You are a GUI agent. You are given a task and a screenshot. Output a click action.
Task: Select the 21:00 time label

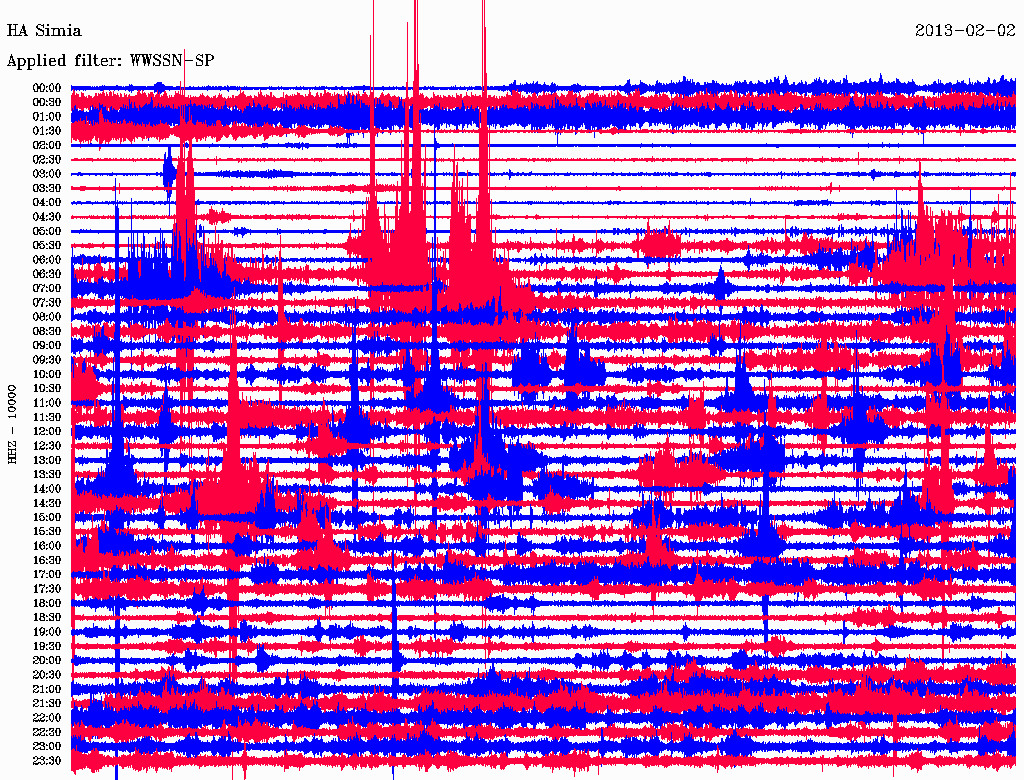46,689
